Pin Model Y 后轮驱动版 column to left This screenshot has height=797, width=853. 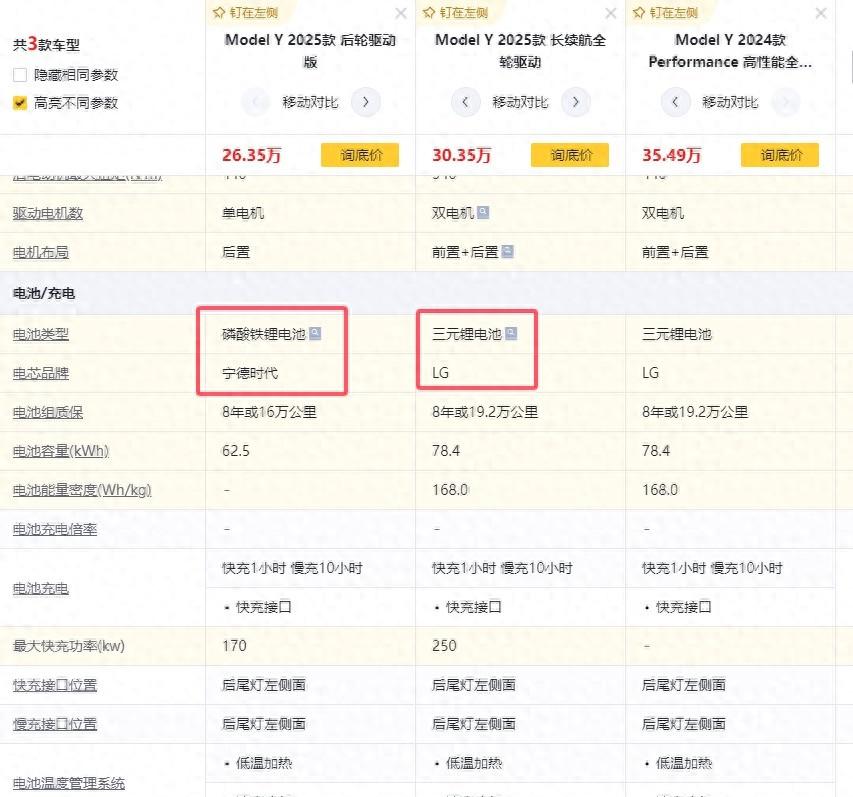pos(245,13)
